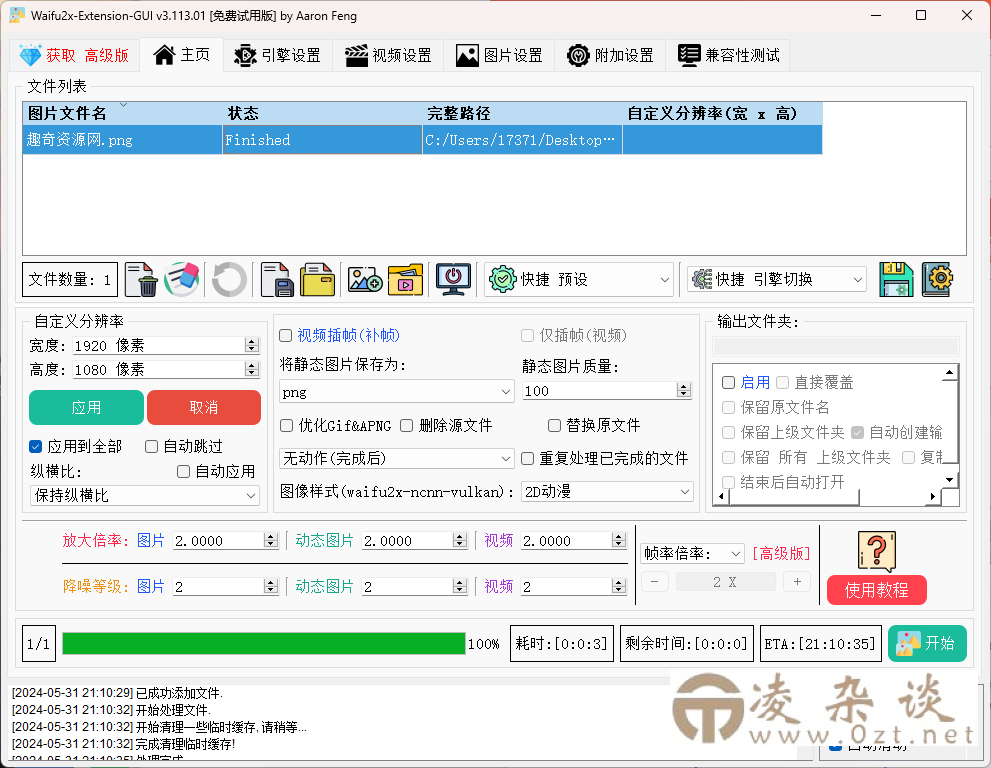This screenshot has width=991, height=768.
Task: Click the book with gear icon
Action: click(937, 279)
